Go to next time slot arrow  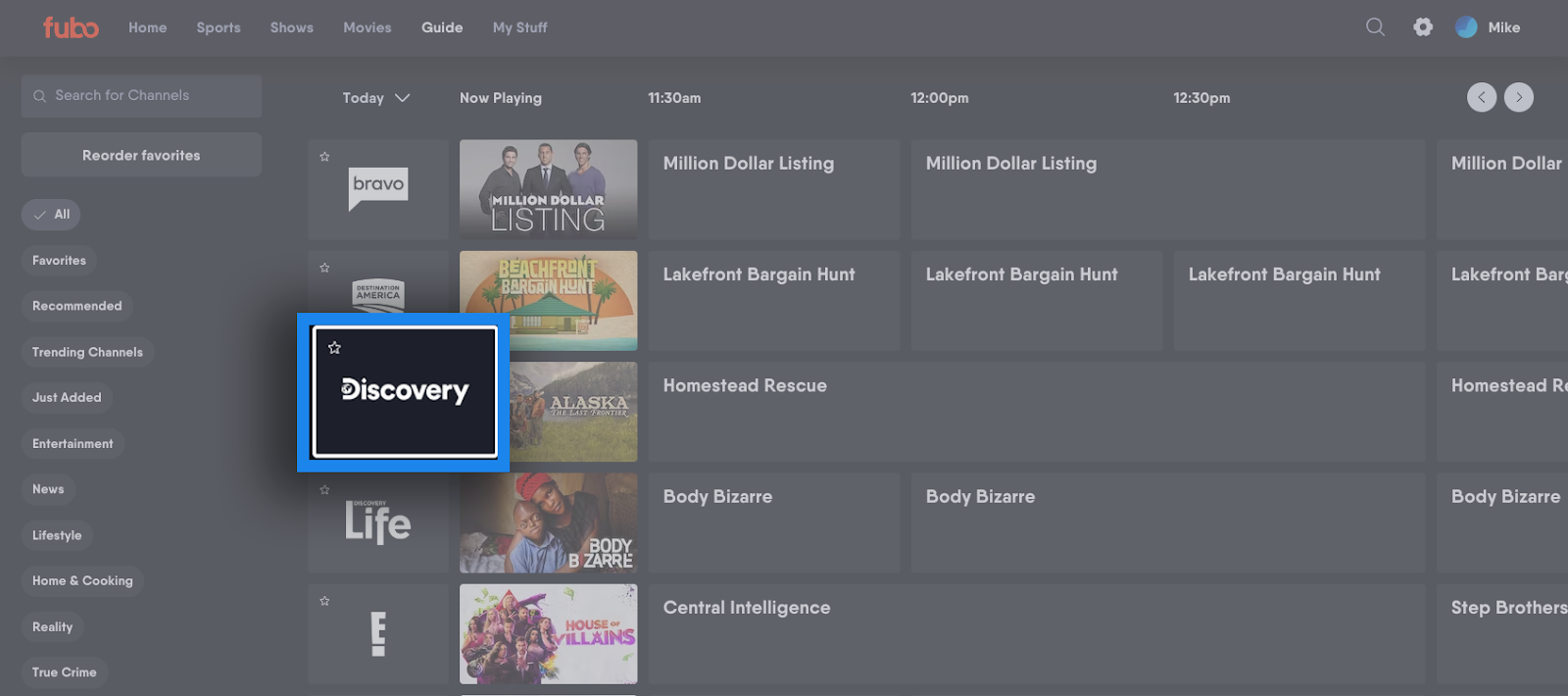(x=1519, y=97)
